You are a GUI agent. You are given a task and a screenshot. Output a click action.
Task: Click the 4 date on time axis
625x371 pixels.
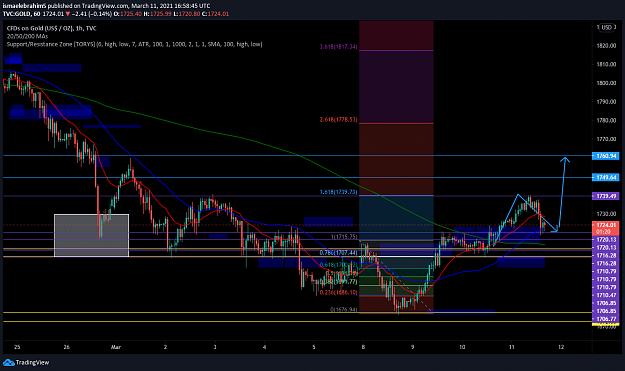264,347
